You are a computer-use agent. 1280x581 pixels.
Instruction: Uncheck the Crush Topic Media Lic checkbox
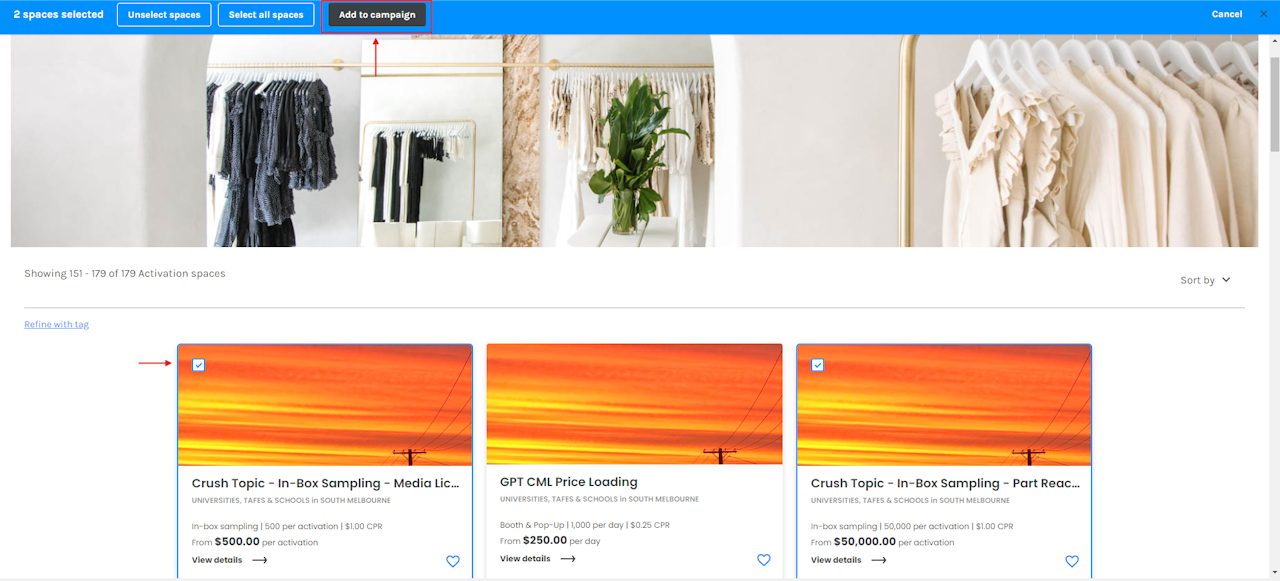point(199,365)
